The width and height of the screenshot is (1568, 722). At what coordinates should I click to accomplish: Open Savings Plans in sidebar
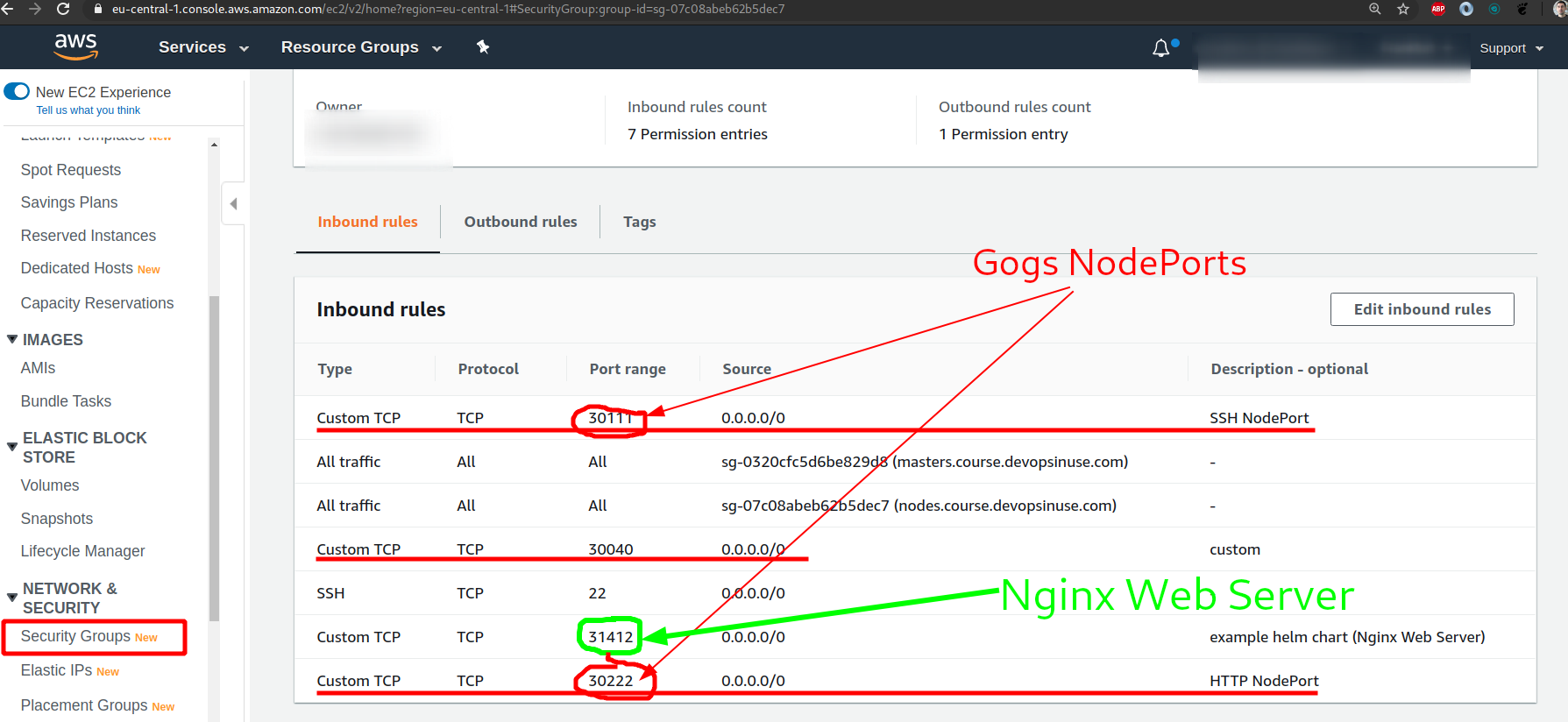pyautogui.click(x=69, y=202)
